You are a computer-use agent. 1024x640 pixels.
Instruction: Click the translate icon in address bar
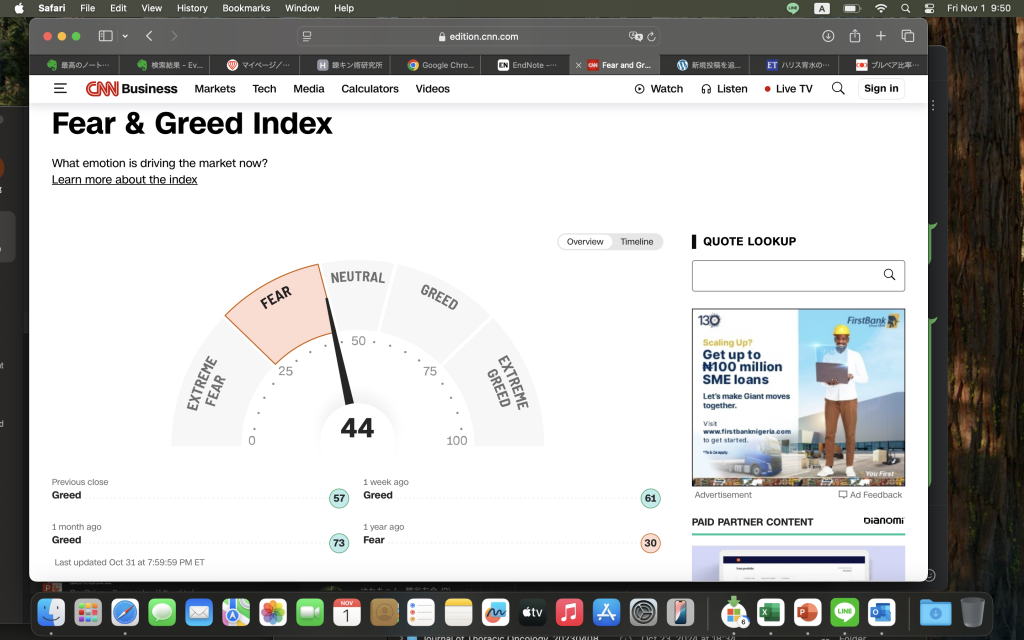[x=635, y=36]
